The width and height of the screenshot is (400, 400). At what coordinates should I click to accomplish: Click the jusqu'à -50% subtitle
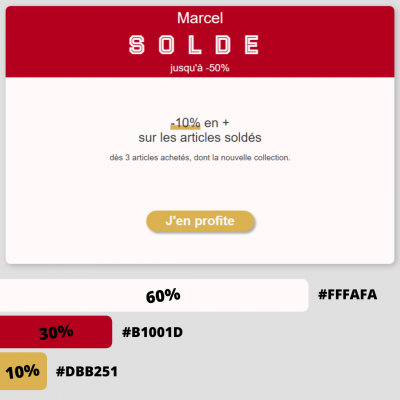point(200,68)
